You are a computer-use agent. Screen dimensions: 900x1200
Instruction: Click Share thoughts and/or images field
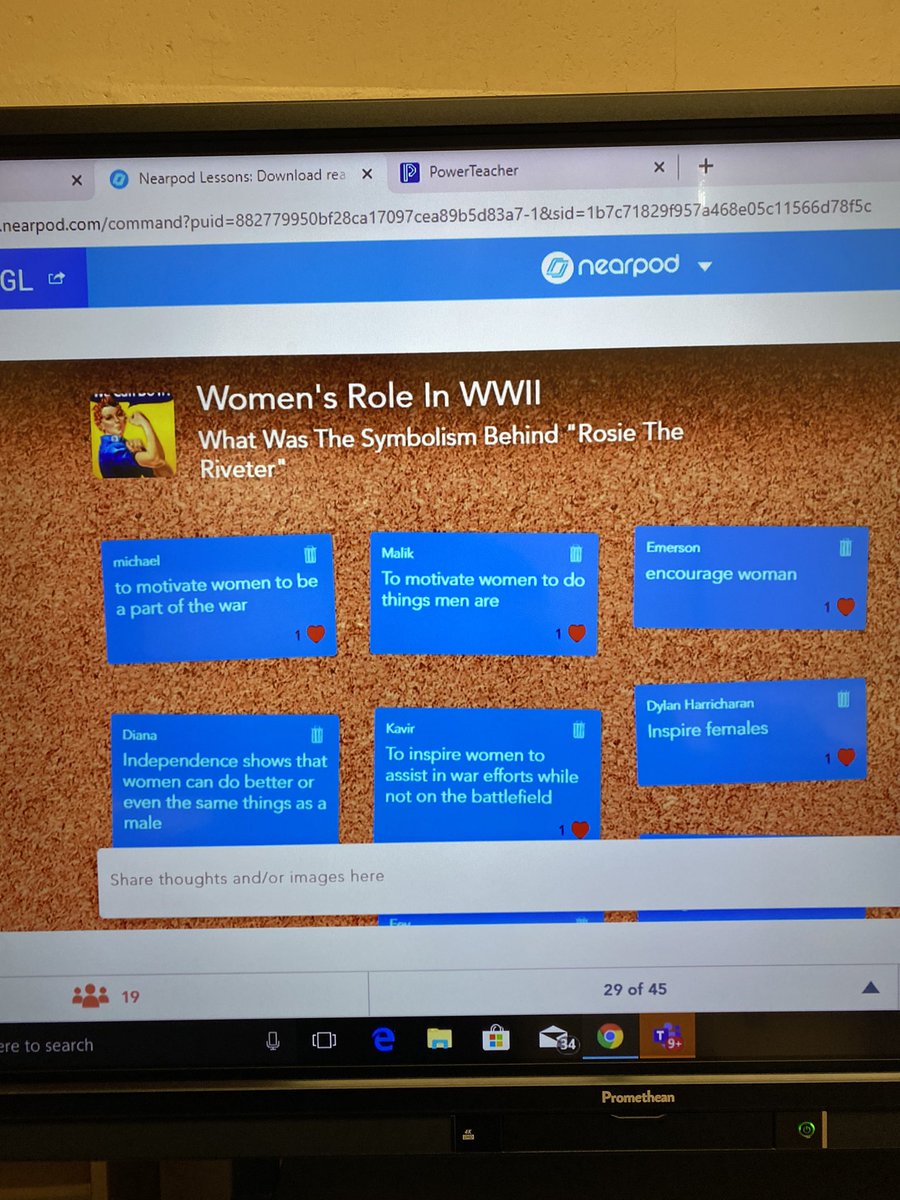coord(498,880)
